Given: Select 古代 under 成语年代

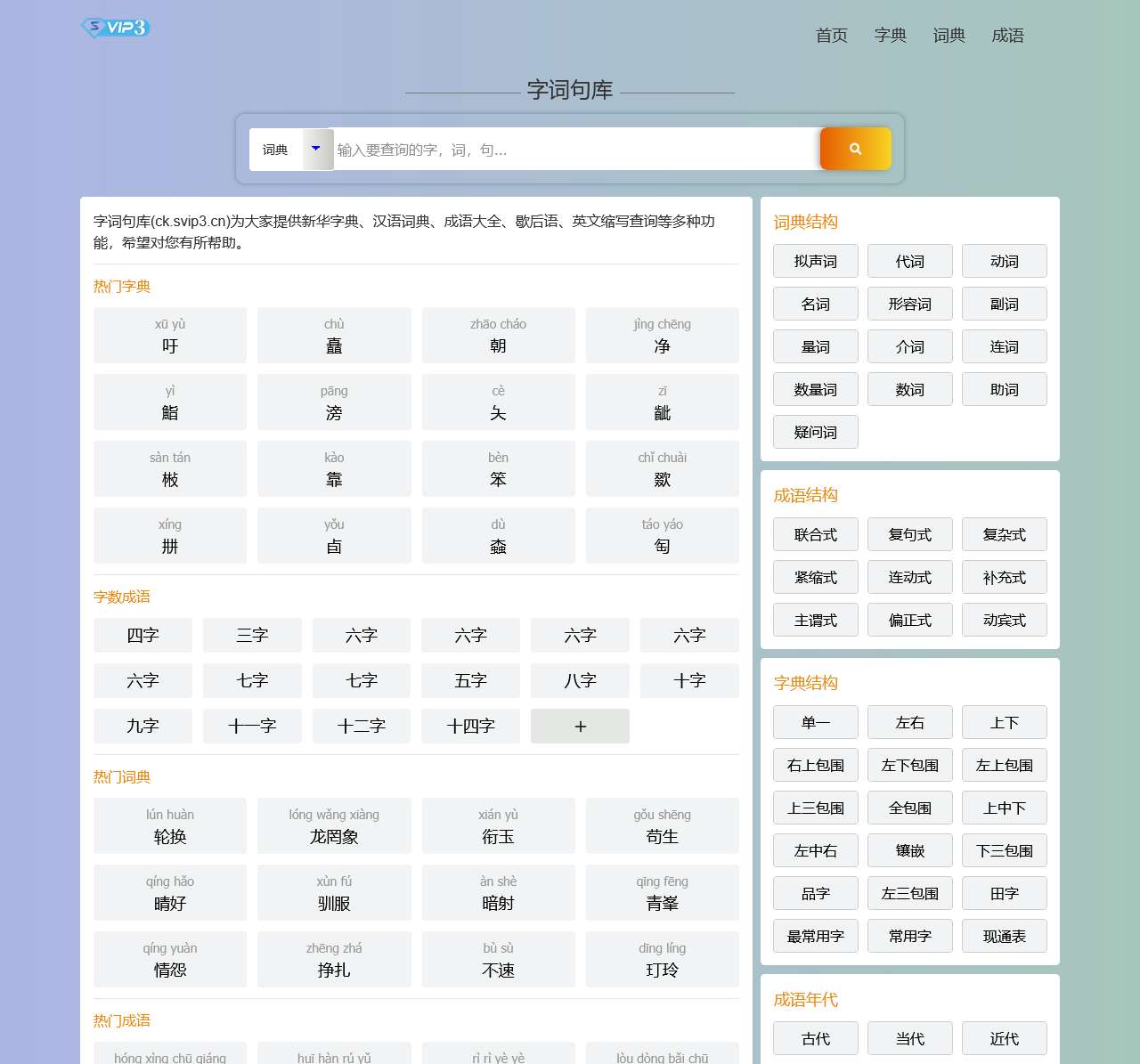Looking at the screenshot, I should (815, 1038).
